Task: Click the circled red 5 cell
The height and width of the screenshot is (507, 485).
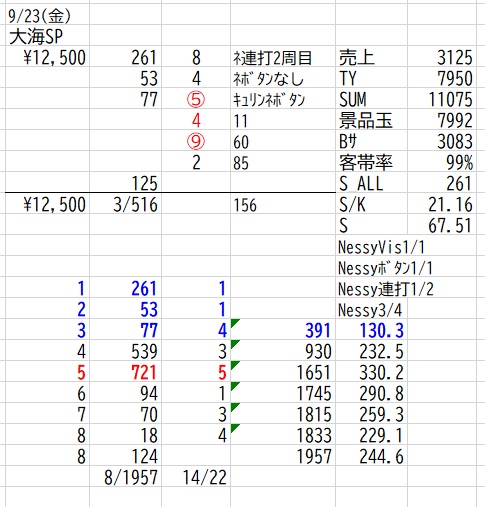Action: 196,100
